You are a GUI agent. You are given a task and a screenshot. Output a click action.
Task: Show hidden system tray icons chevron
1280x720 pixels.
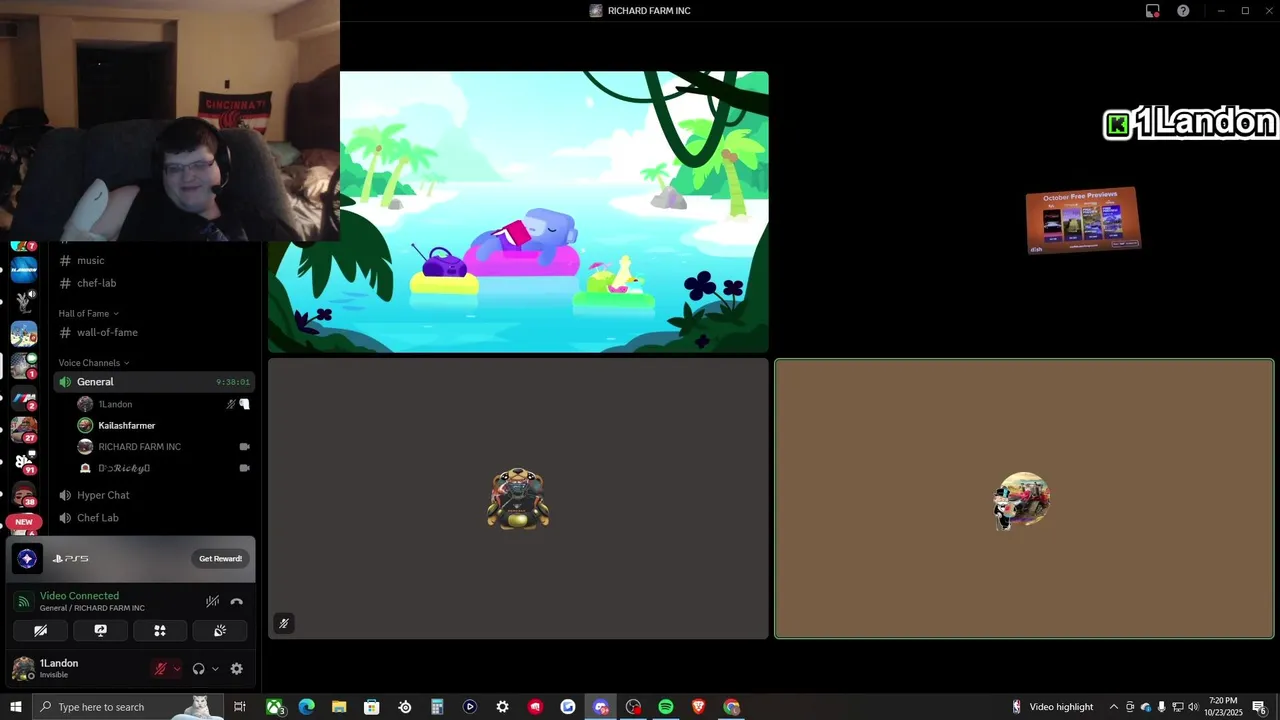coord(1113,707)
